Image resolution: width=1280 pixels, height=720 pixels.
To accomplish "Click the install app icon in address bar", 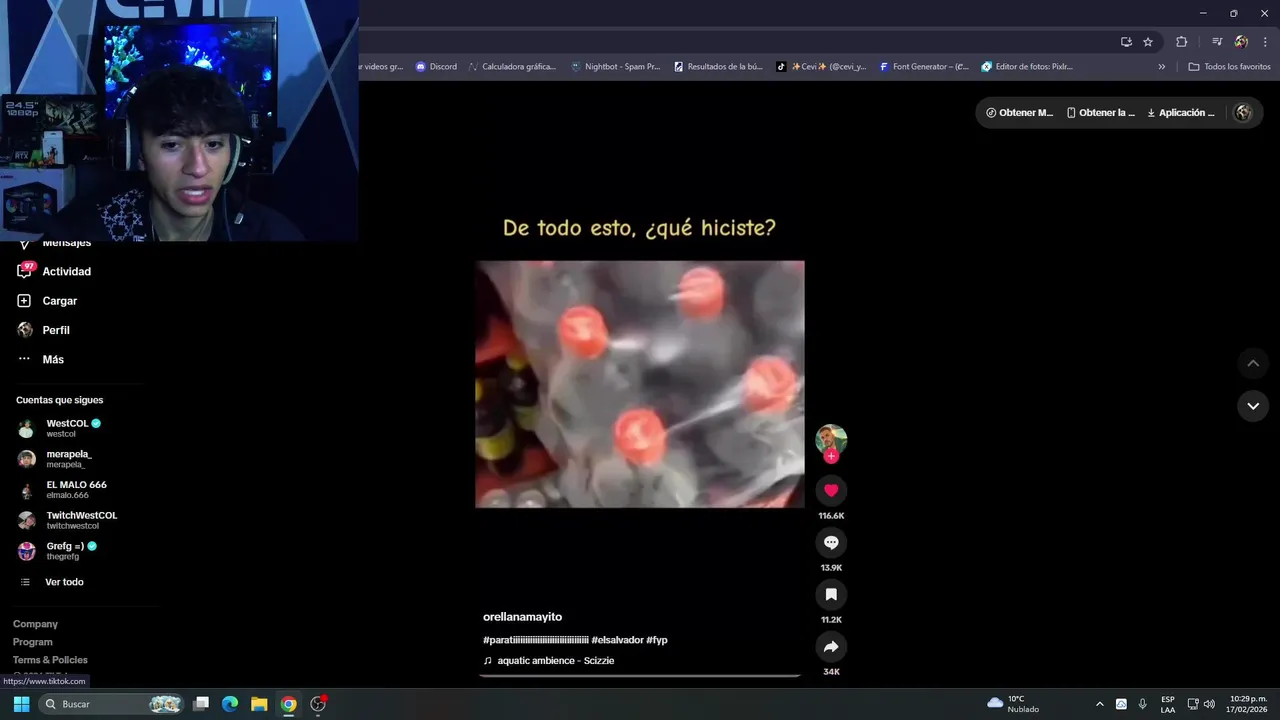I will (x=1126, y=42).
